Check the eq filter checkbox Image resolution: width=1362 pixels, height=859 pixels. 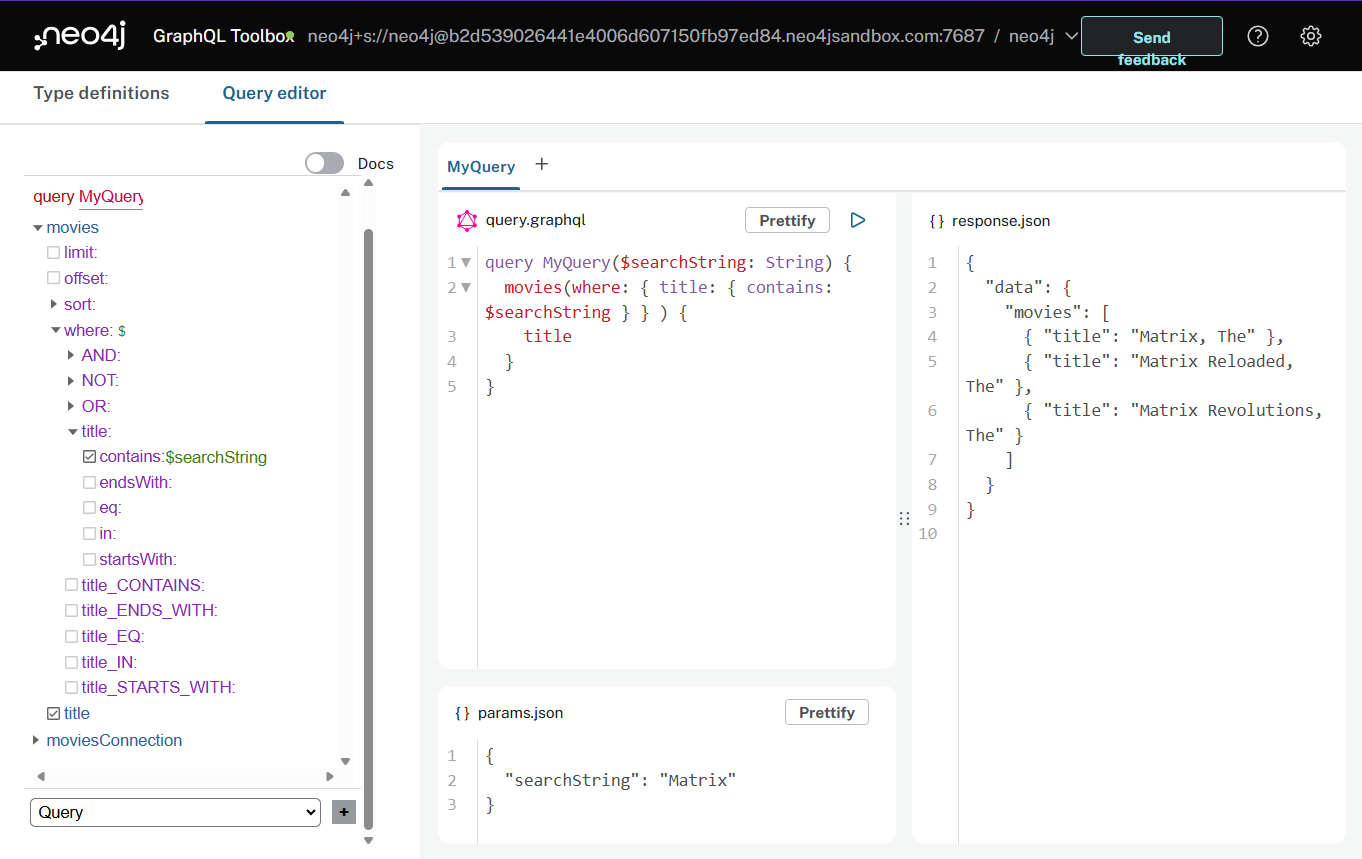click(x=90, y=508)
